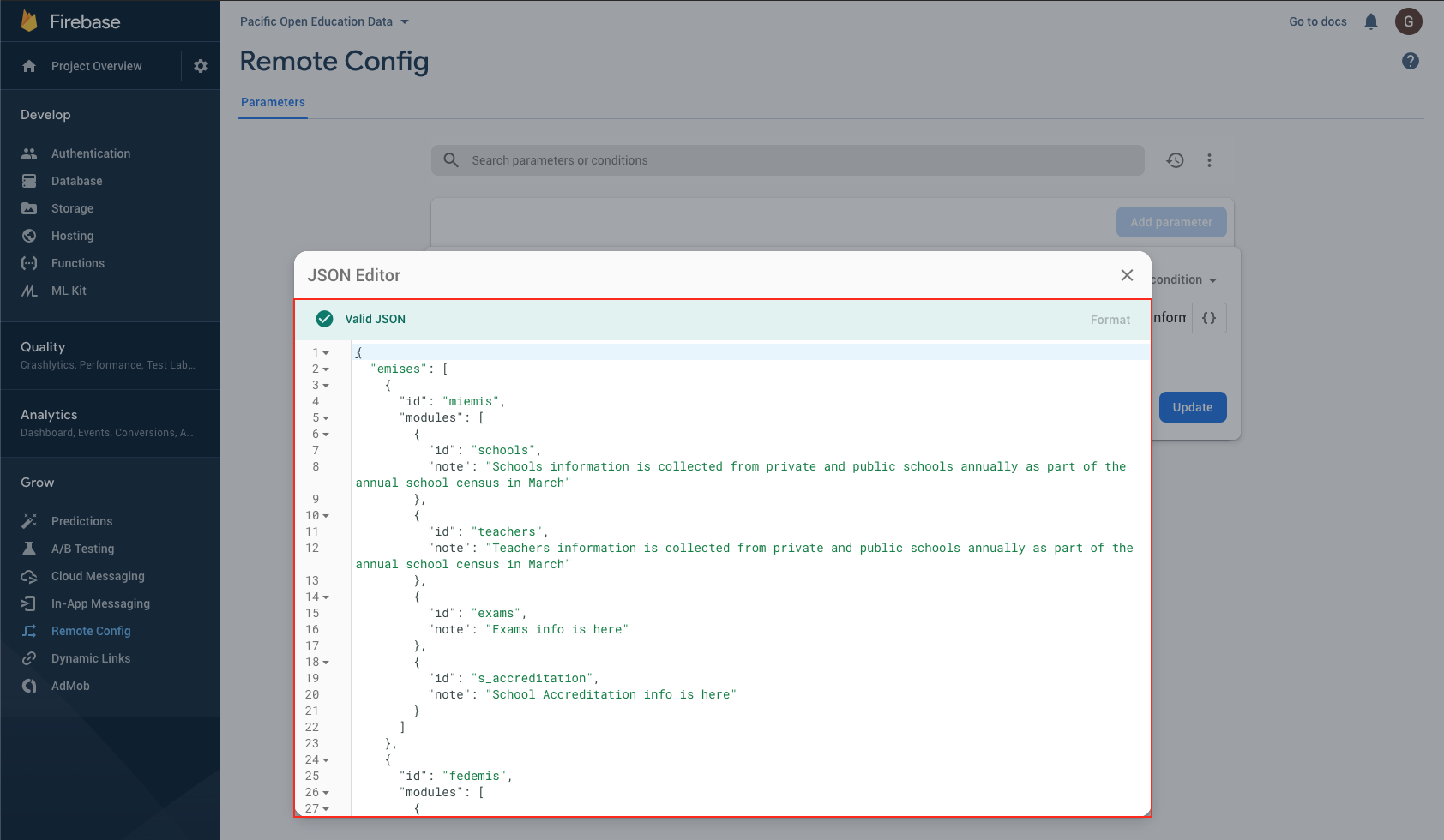Image resolution: width=1444 pixels, height=840 pixels.
Task: Open the user account avatar
Action: click(x=1408, y=21)
